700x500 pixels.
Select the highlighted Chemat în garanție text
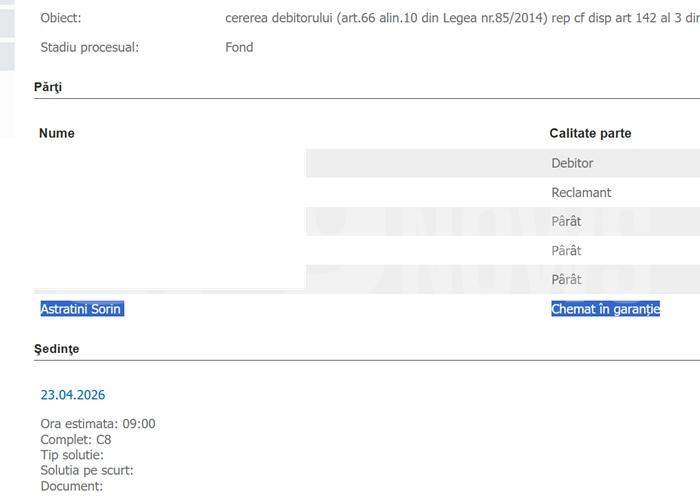pyautogui.click(x=605, y=309)
